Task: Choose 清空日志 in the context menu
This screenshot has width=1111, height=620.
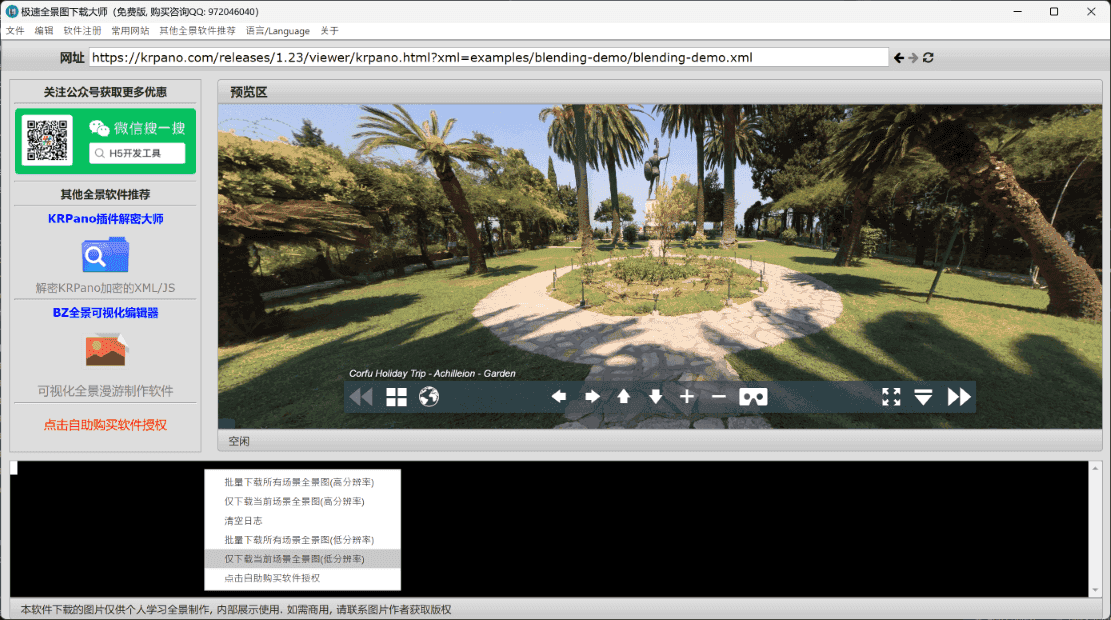Action: (243, 521)
